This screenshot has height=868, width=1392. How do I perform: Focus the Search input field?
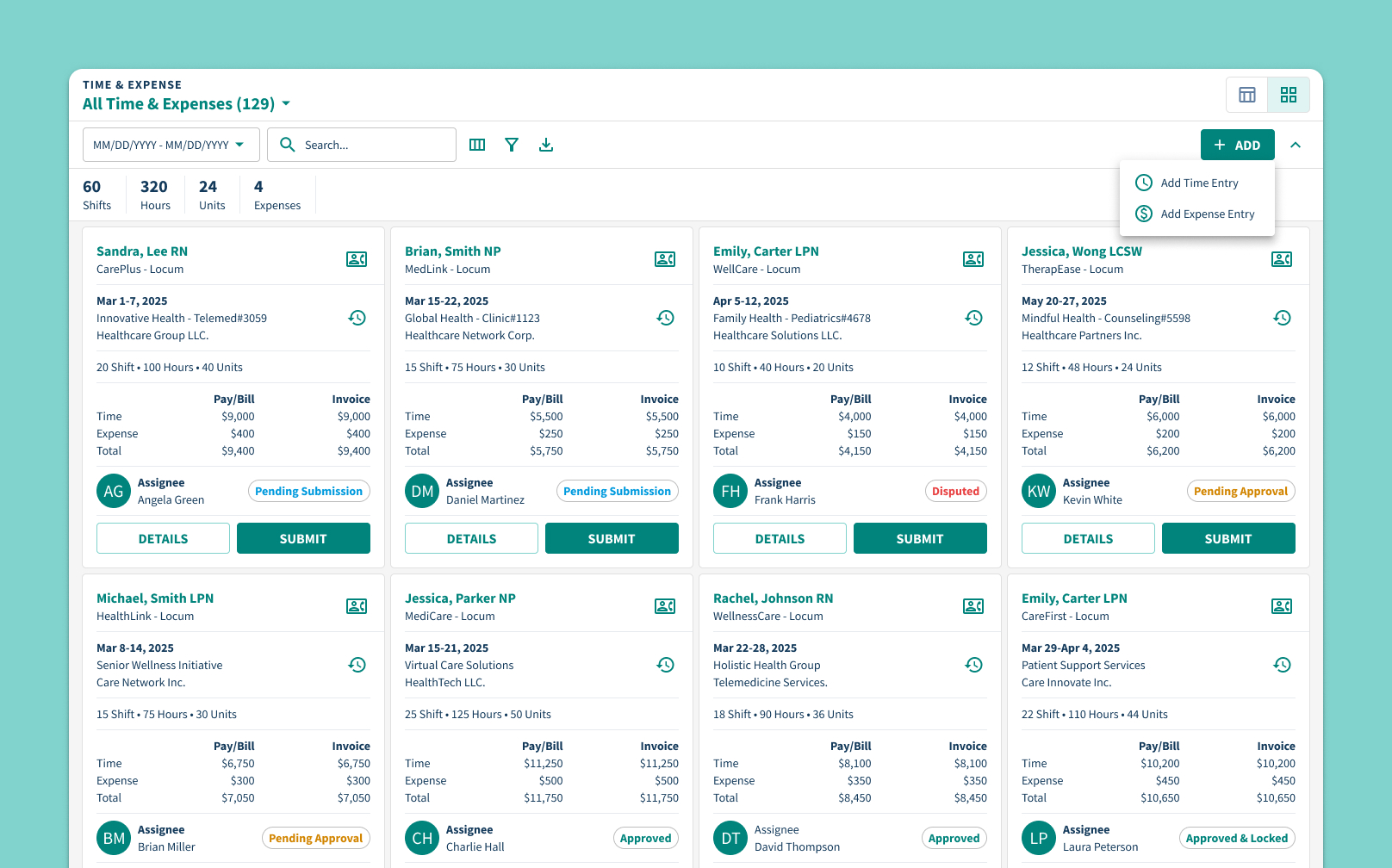pyautogui.click(x=362, y=145)
